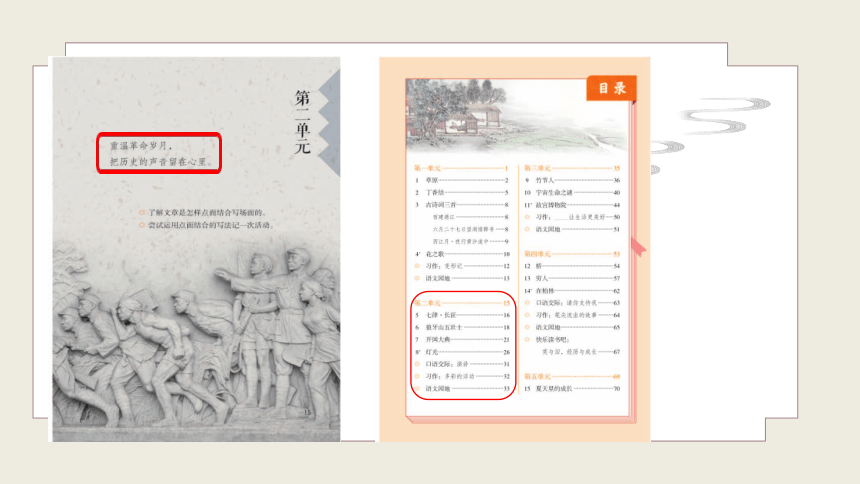This screenshot has width=860, height=484.
Task: Click contents entry 桥 page 54
Action: (572, 266)
